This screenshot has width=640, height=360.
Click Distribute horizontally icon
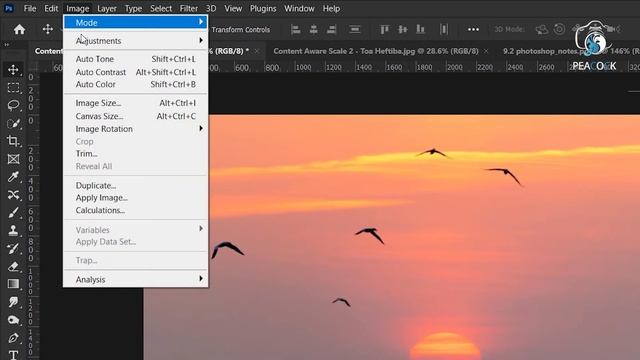(444, 29)
